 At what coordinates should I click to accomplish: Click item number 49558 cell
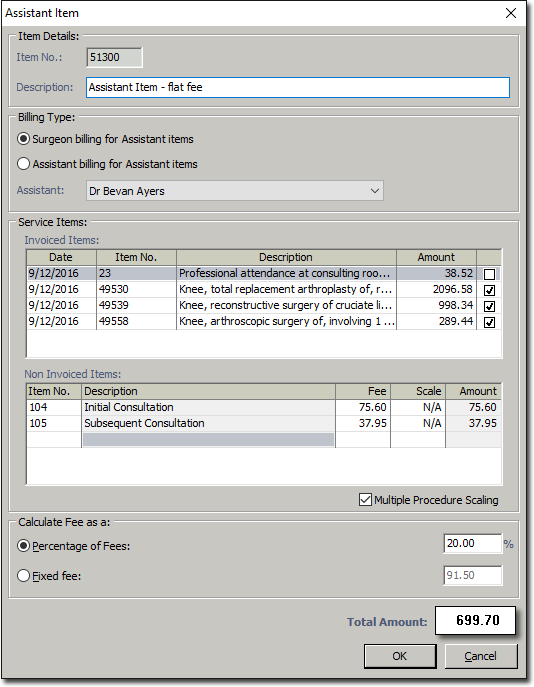pos(136,321)
